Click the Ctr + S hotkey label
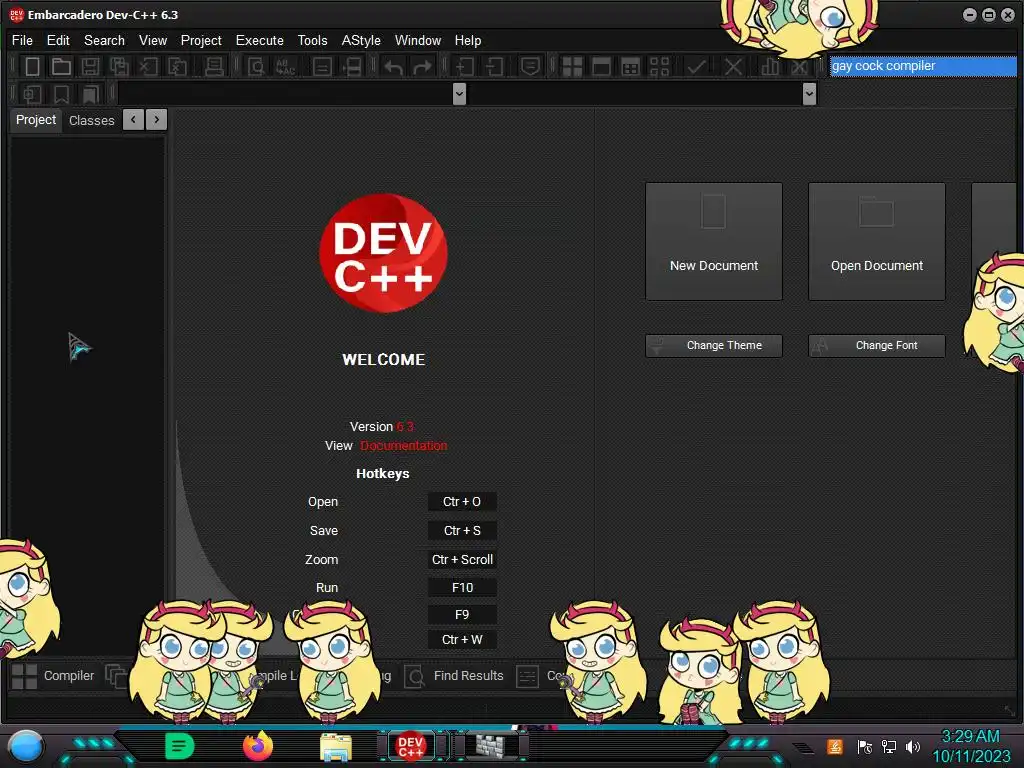 462,530
